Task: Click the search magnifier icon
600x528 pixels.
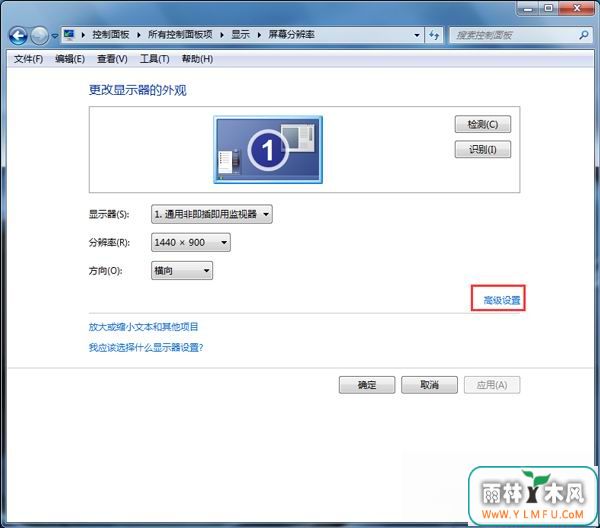Action: point(583,35)
